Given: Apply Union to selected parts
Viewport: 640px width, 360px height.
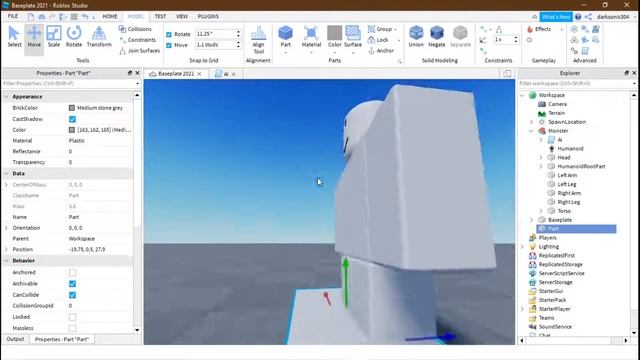Looking at the screenshot, I should click(416, 37).
